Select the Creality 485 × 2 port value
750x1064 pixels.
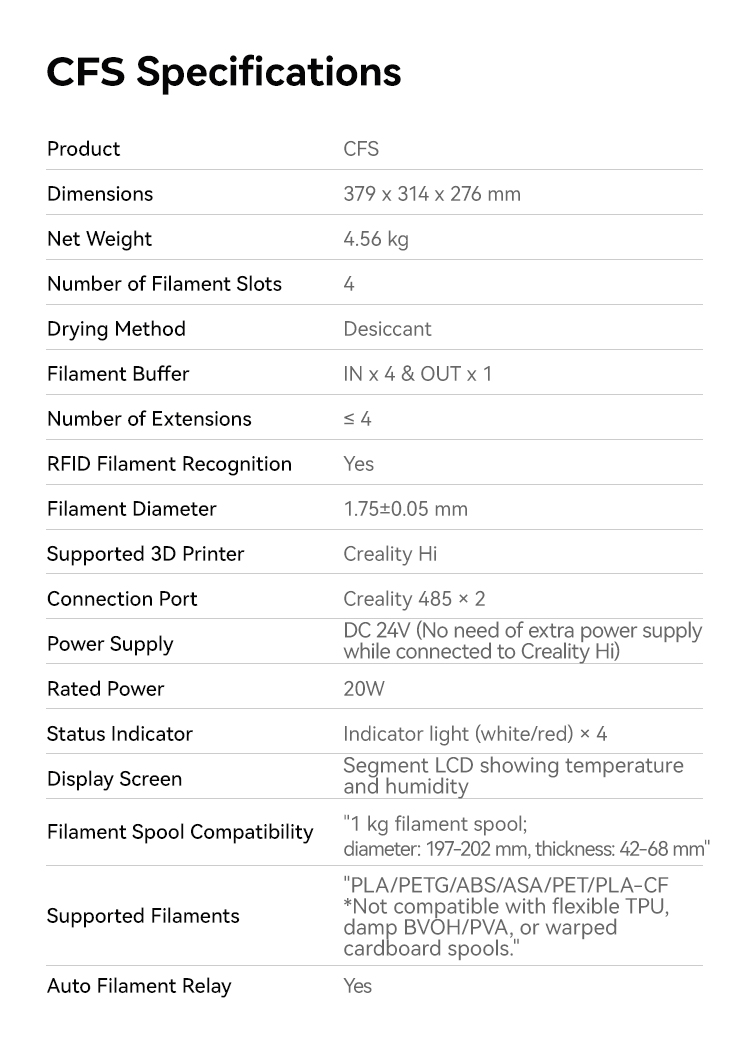pyautogui.click(x=413, y=599)
